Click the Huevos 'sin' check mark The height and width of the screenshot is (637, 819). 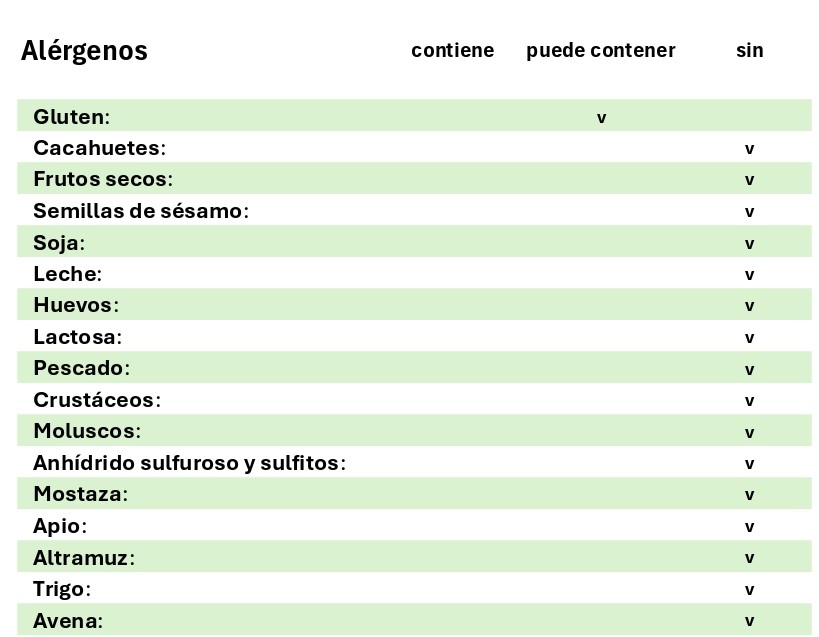coord(749,306)
